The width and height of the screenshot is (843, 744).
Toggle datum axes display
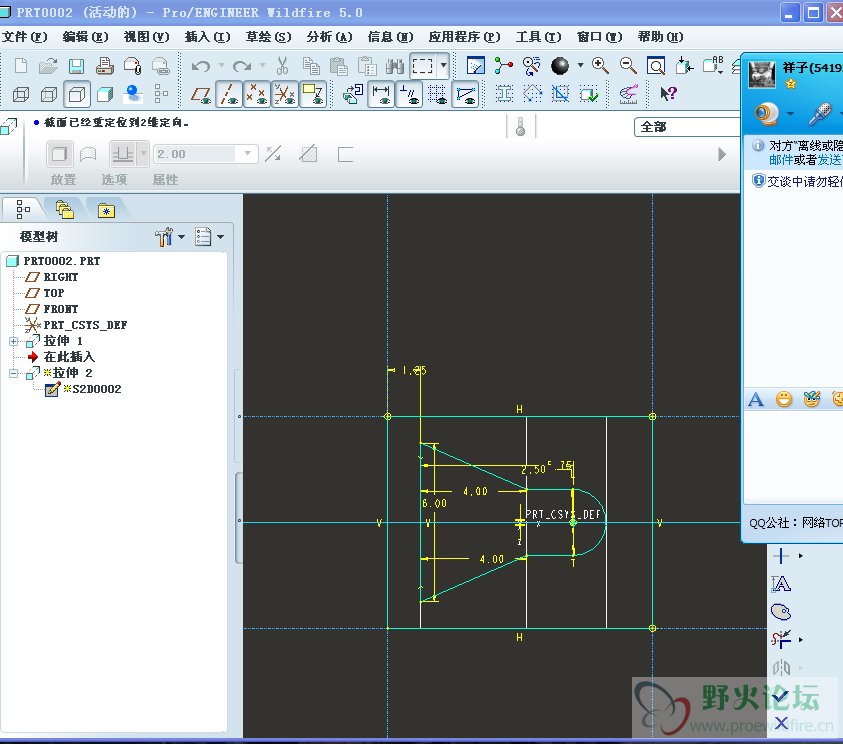229,94
